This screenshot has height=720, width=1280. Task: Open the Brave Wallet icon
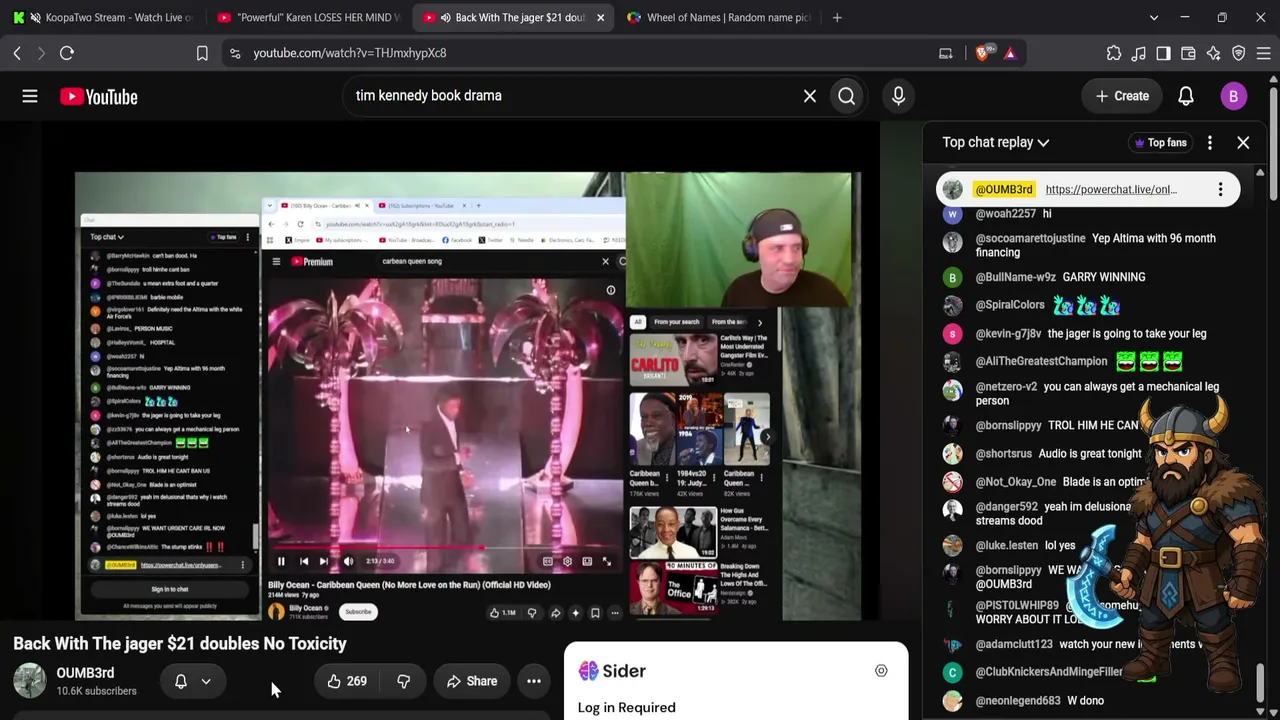(1188, 53)
